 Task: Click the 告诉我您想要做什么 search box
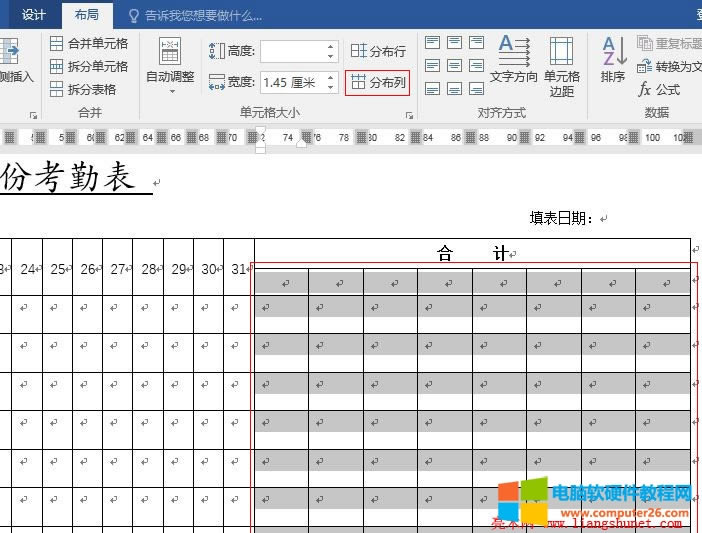[195, 16]
